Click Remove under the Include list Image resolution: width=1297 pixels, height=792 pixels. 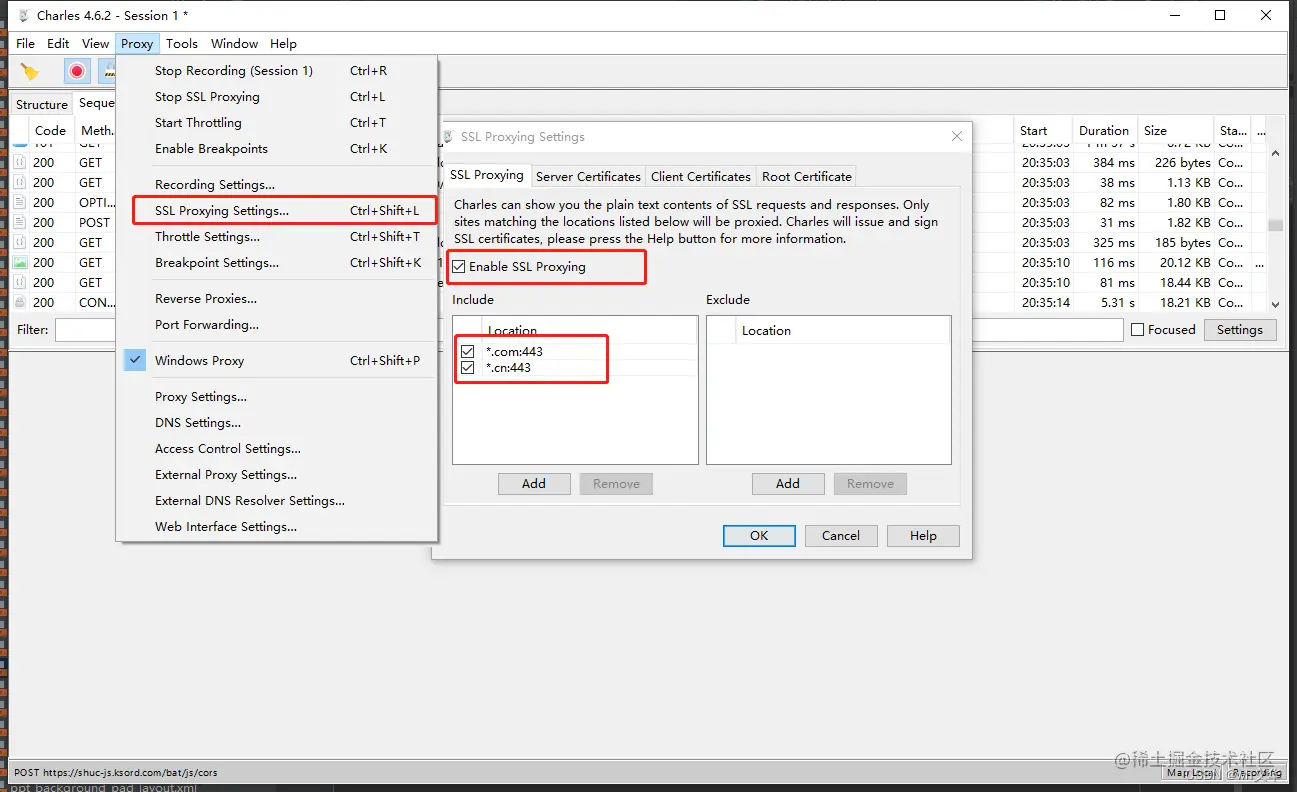[616, 484]
